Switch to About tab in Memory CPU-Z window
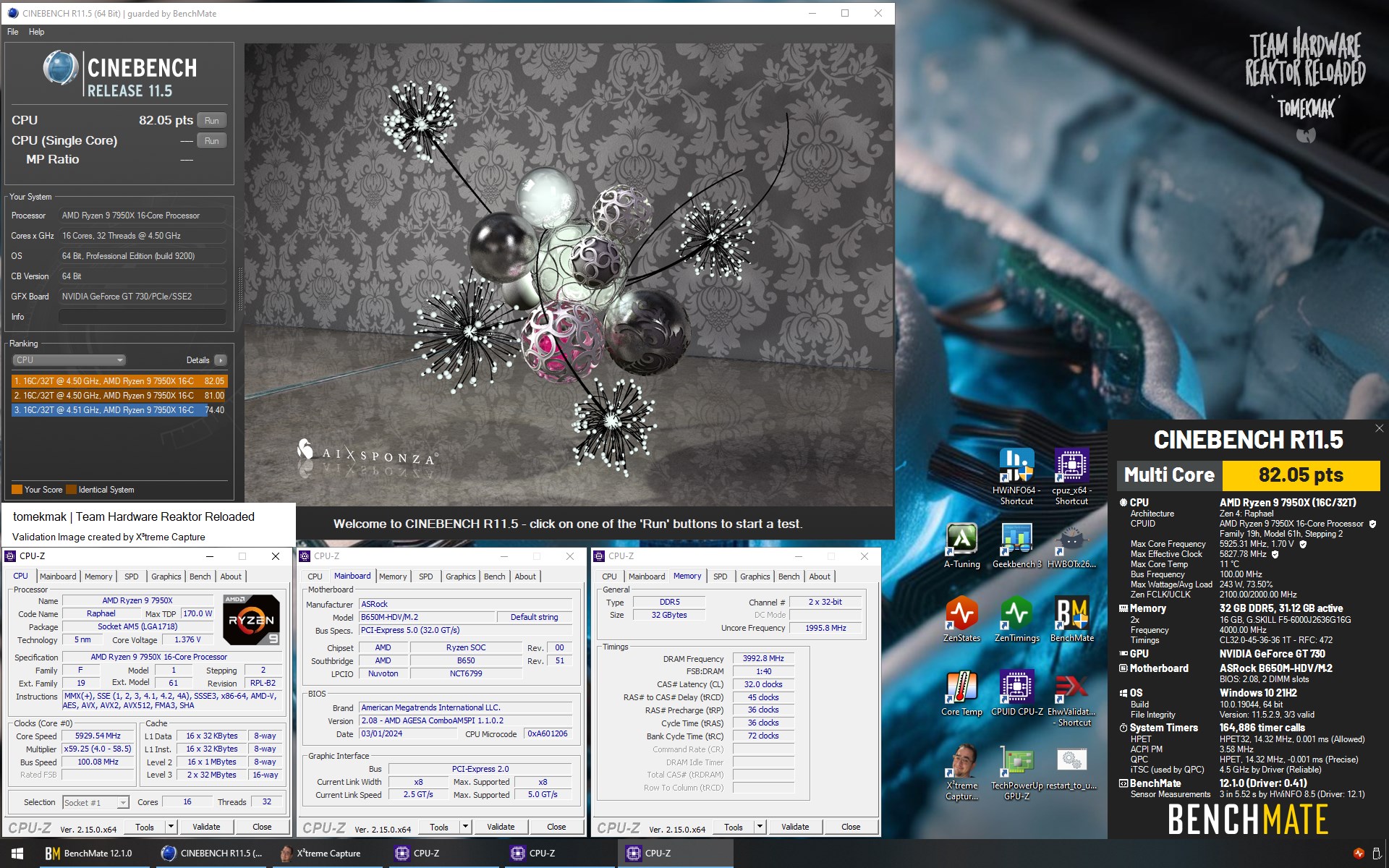This screenshot has width=1389, height=868. coord(820,576)
